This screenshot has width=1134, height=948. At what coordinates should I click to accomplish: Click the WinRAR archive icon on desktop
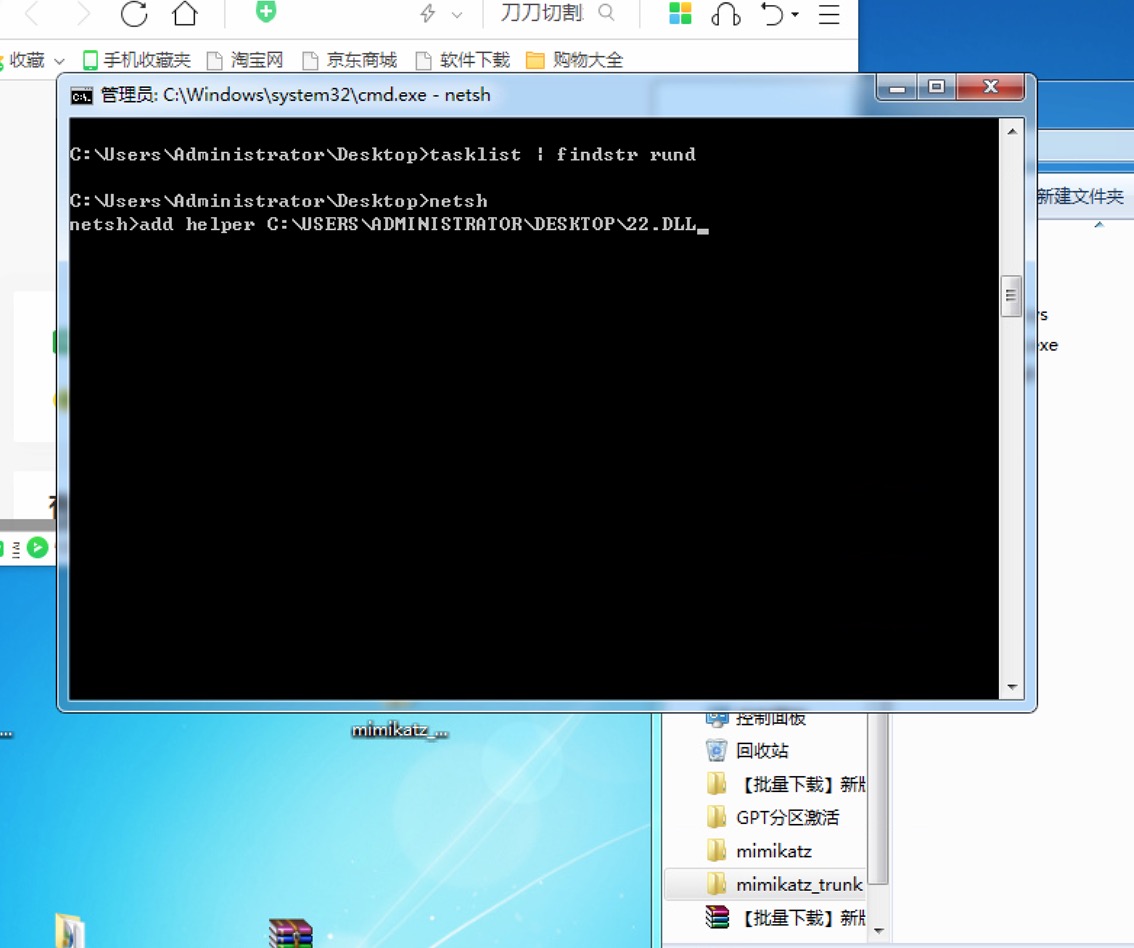(291, 933)
